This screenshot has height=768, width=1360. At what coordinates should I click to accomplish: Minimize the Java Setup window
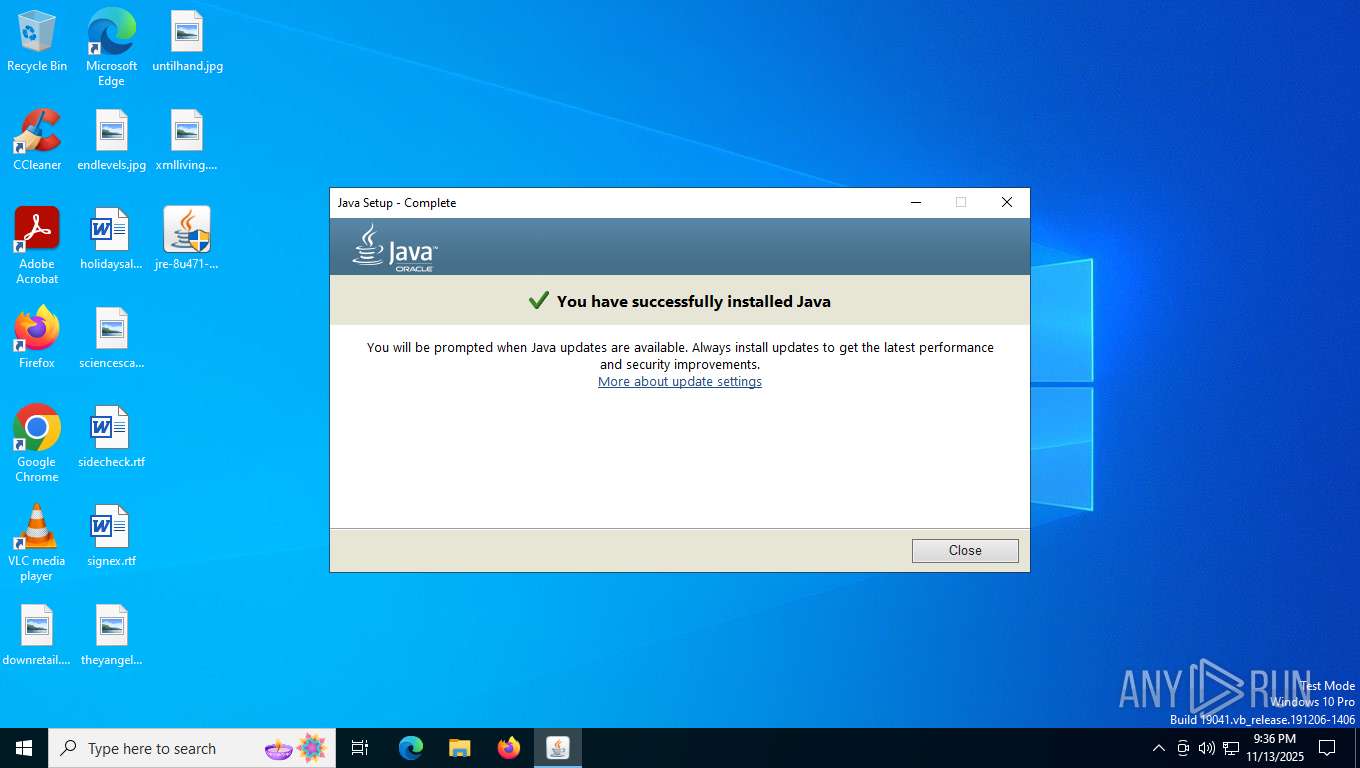coord(915,202)
